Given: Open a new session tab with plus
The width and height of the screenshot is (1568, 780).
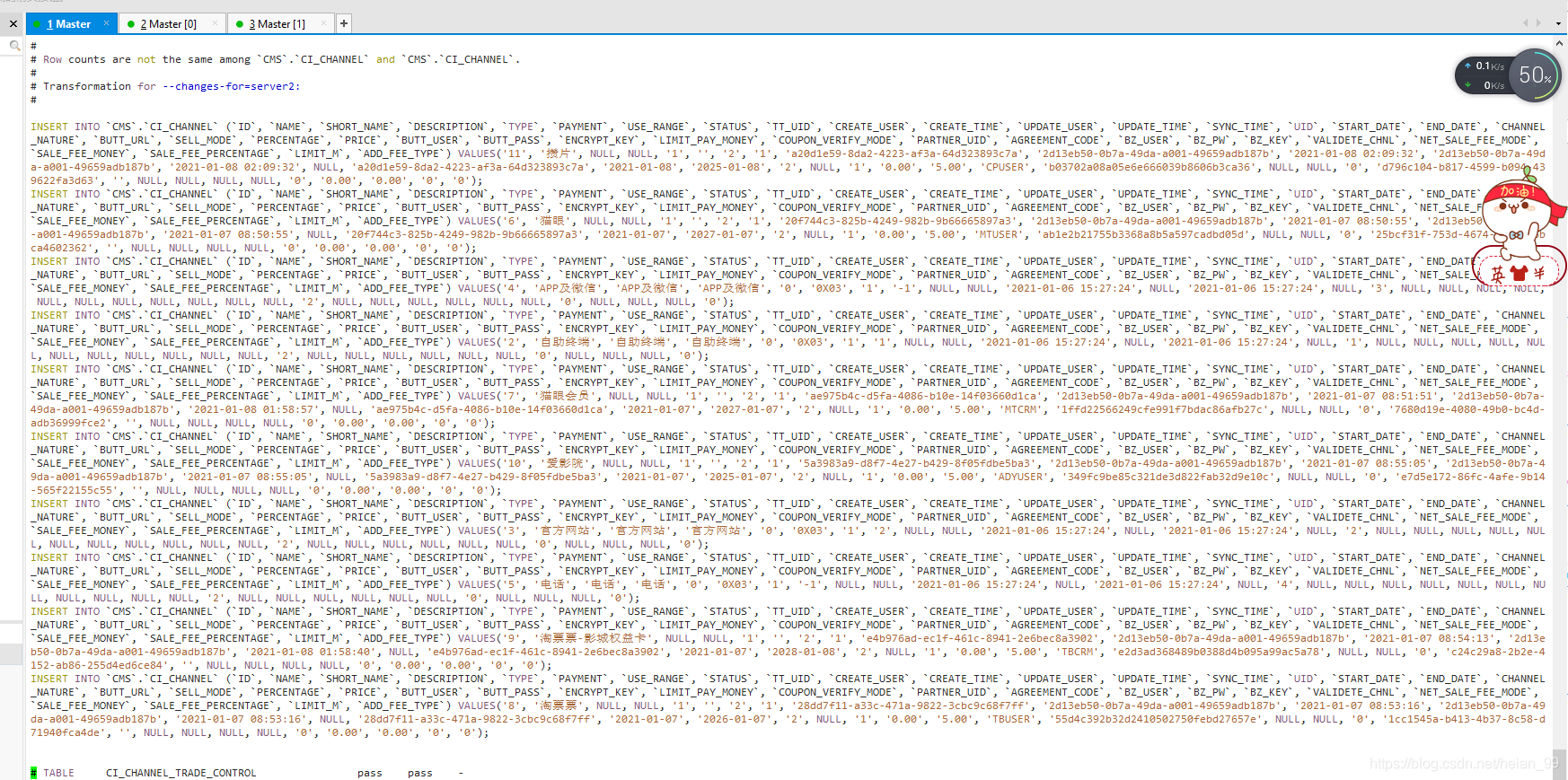Looking at the screenshot, I should (x=344, y=23).
